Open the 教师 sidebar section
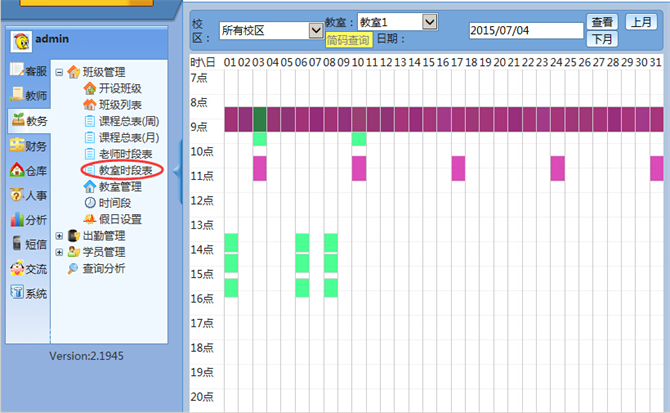670x413 pixels. (29, 95)
